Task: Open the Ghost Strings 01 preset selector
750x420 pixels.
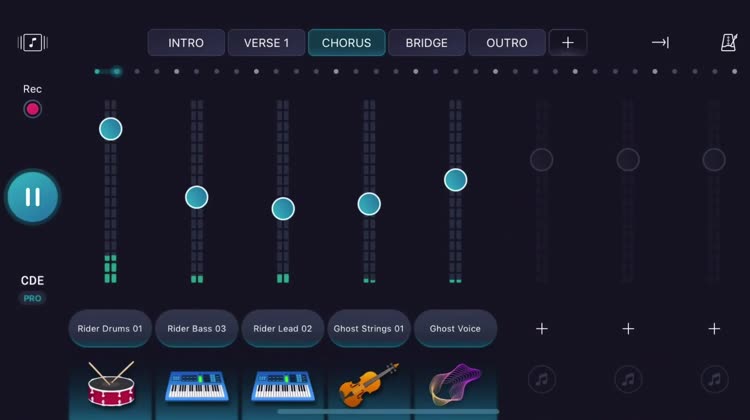Action: click(369, 328)
